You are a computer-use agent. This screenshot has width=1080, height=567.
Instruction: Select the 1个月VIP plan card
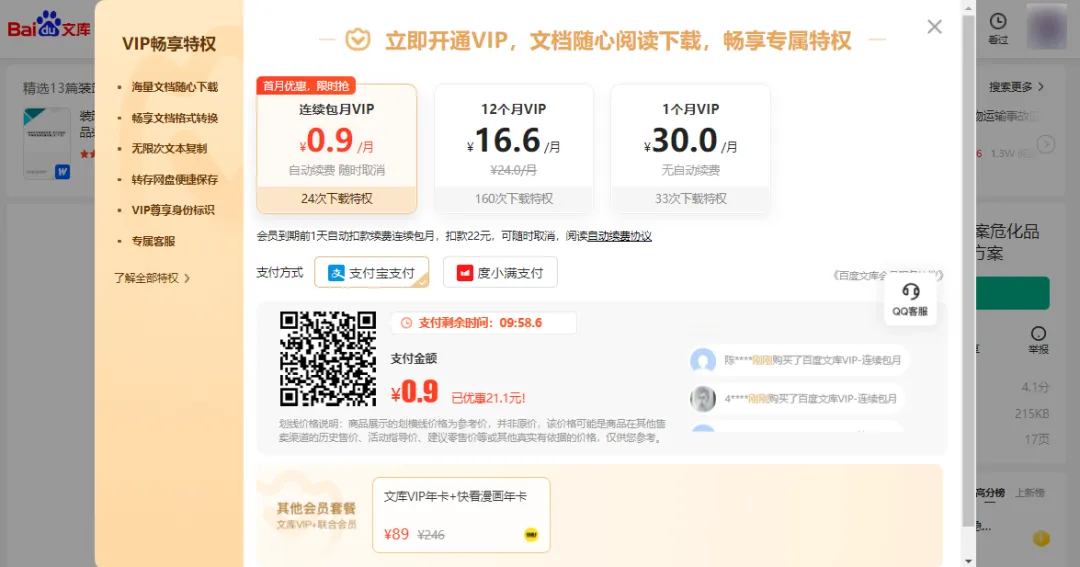point(691,149)
